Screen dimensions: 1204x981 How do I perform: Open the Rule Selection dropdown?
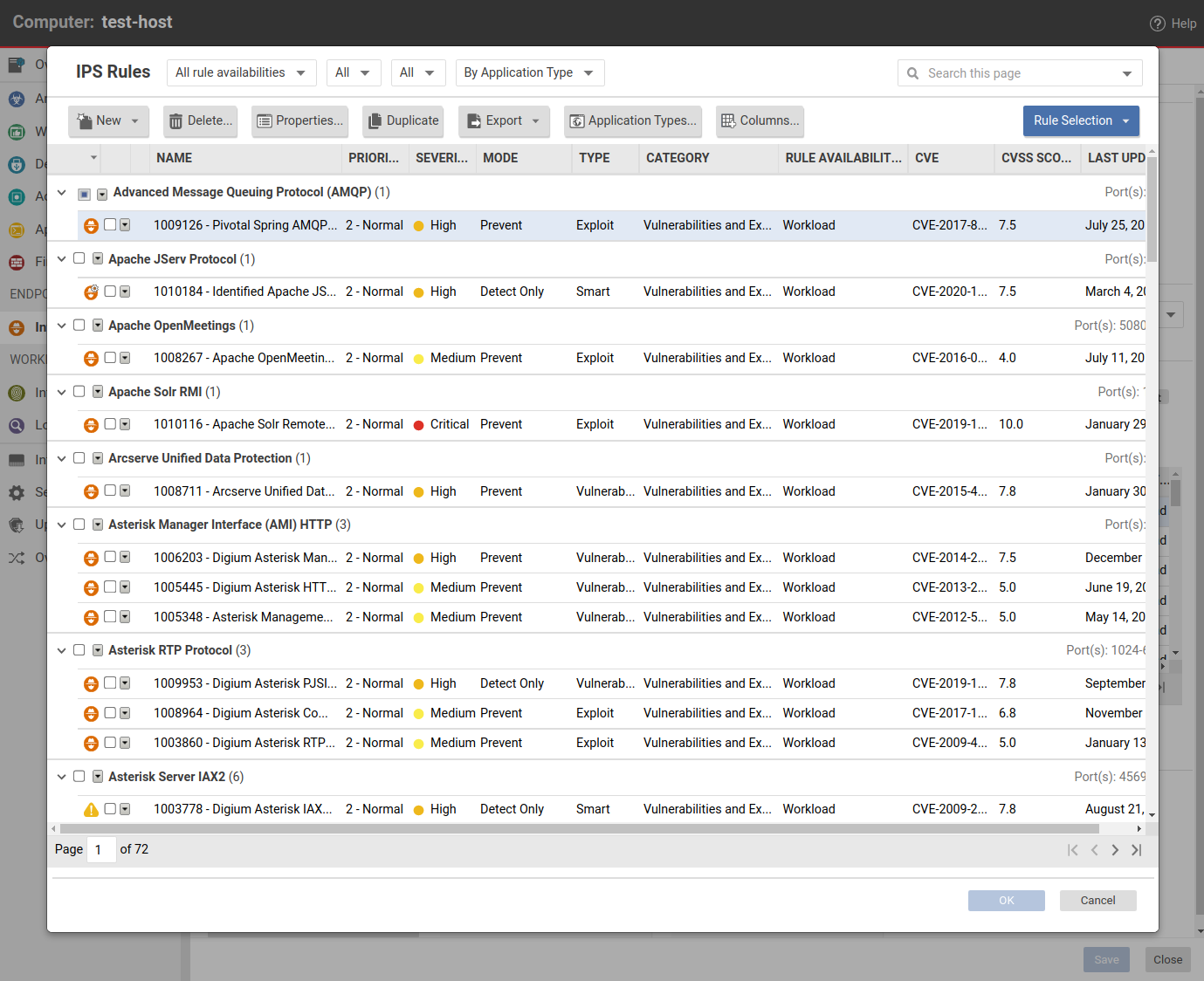coord(1081,120)
